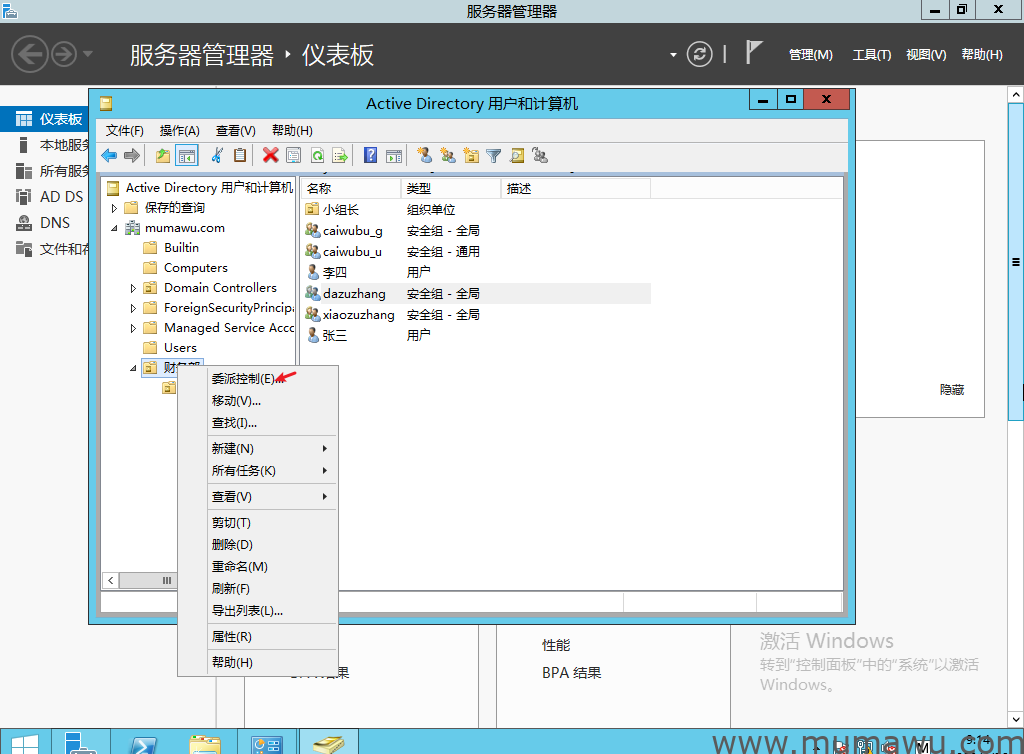Collapse the mumawu.com domain node

point(113,227)
